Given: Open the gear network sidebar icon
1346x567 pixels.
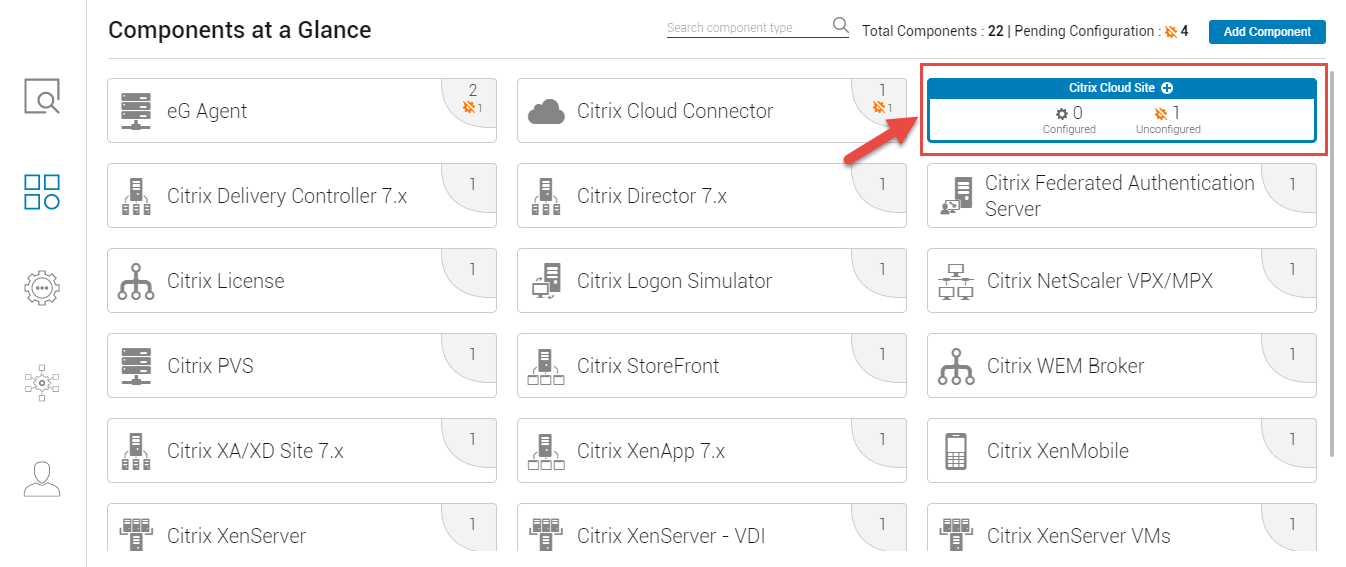Looking at the screenshot, I should click(x=42, y=382).
